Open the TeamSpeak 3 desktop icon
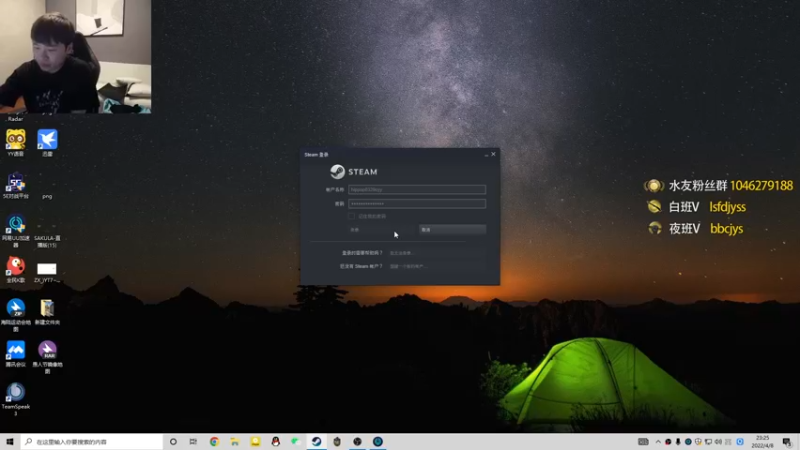This screenshot has width=800, height=450. [x=16, y=399]
